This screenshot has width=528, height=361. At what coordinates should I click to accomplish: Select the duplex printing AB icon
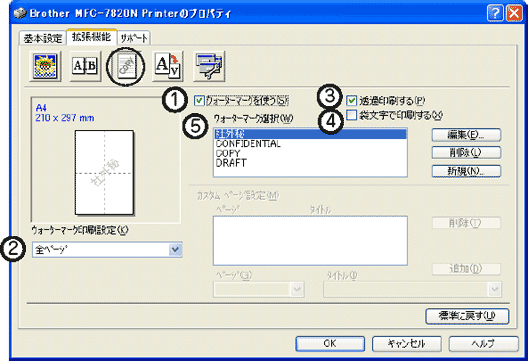click(x=85, y=66)
